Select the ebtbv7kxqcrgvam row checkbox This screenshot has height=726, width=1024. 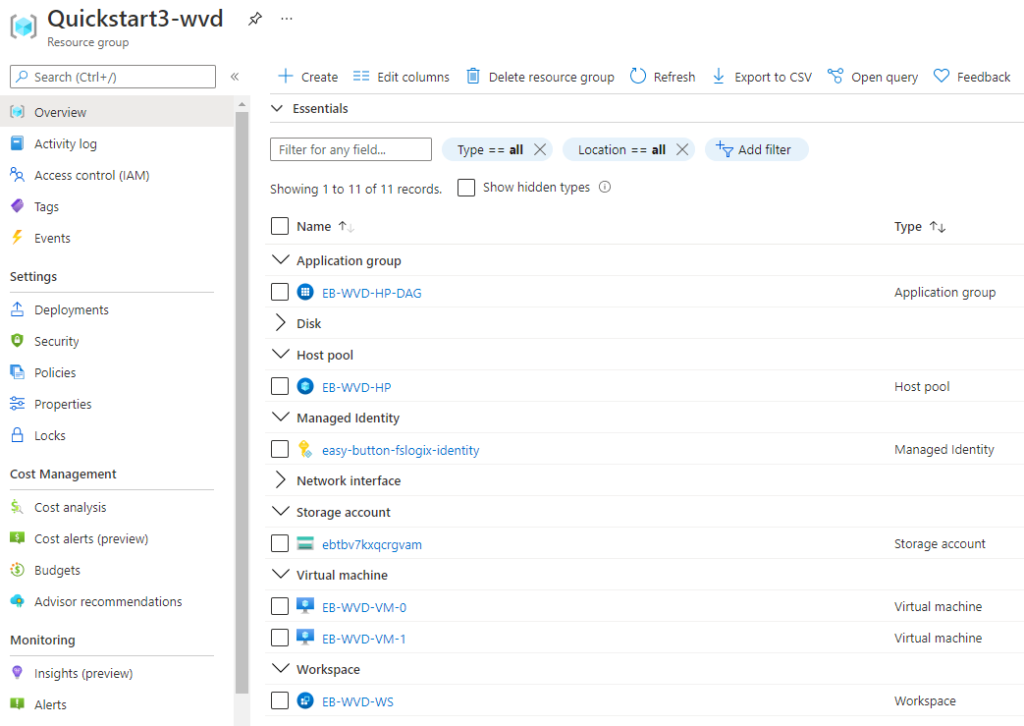point(280,543)
